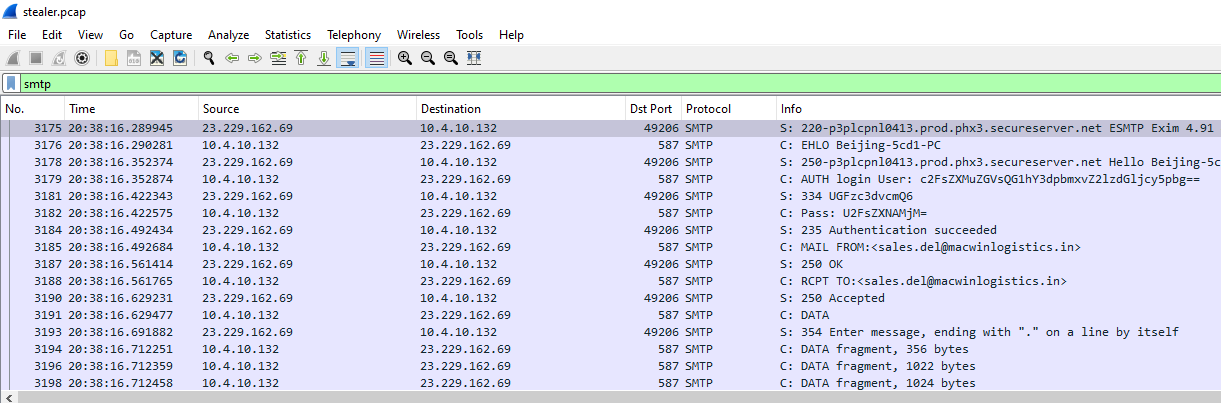This screenshot has width=1221, height=403.
Task: Reload the capture file
Action: point(180,58)
